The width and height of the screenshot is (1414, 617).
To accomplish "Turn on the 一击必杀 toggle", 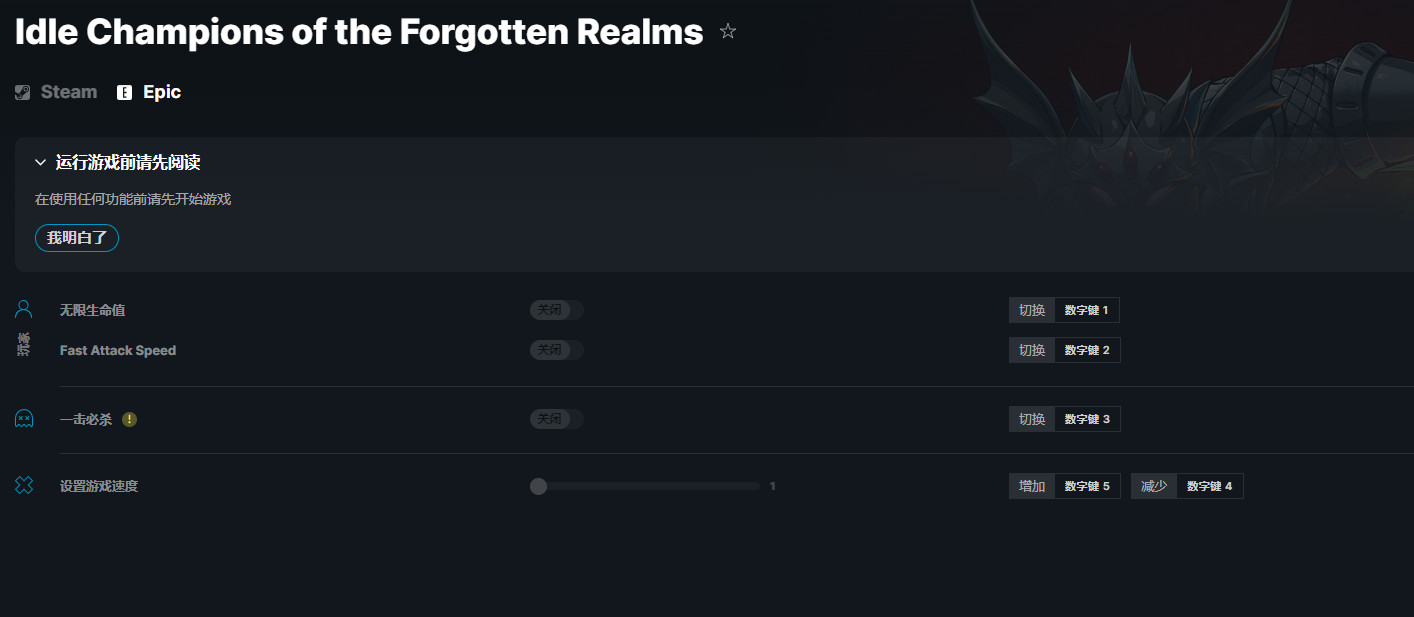I will coord(557,419).
